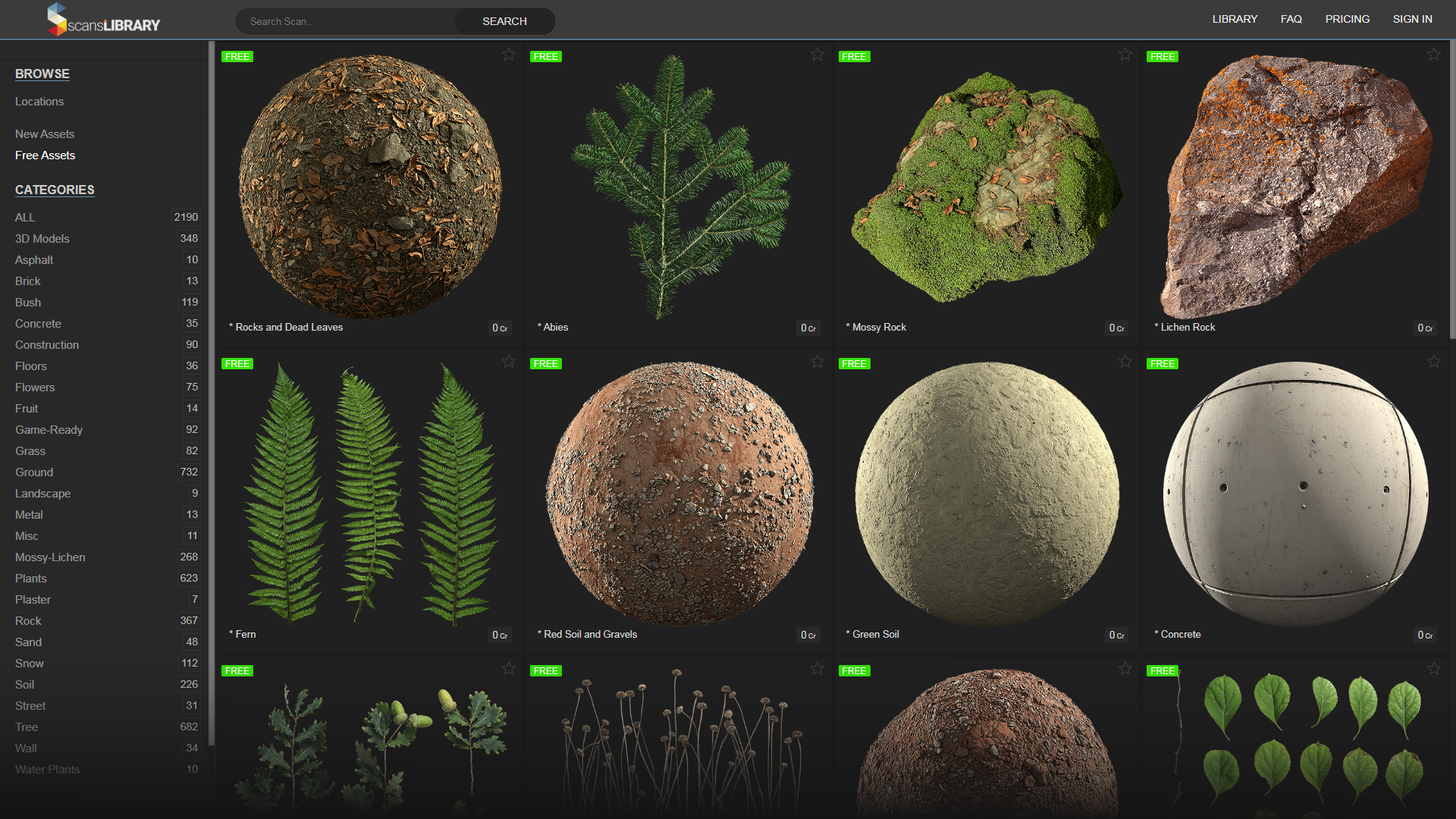Open the Concrete sphere preview
1456x819 pixels.
click(x=1296, y=494)
